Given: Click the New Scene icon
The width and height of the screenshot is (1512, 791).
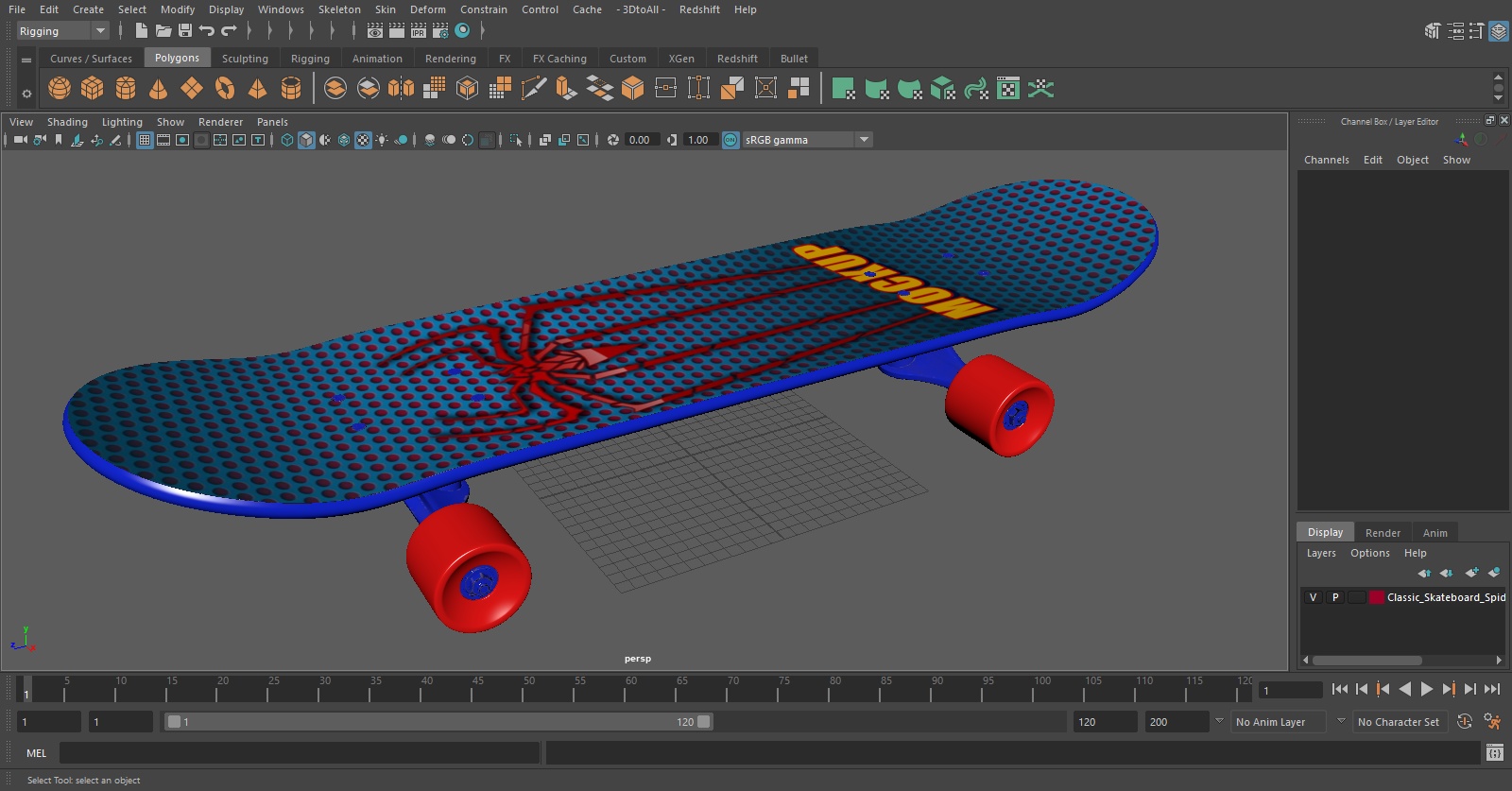Looking at the screenshot, I should (x=141, y=31).
